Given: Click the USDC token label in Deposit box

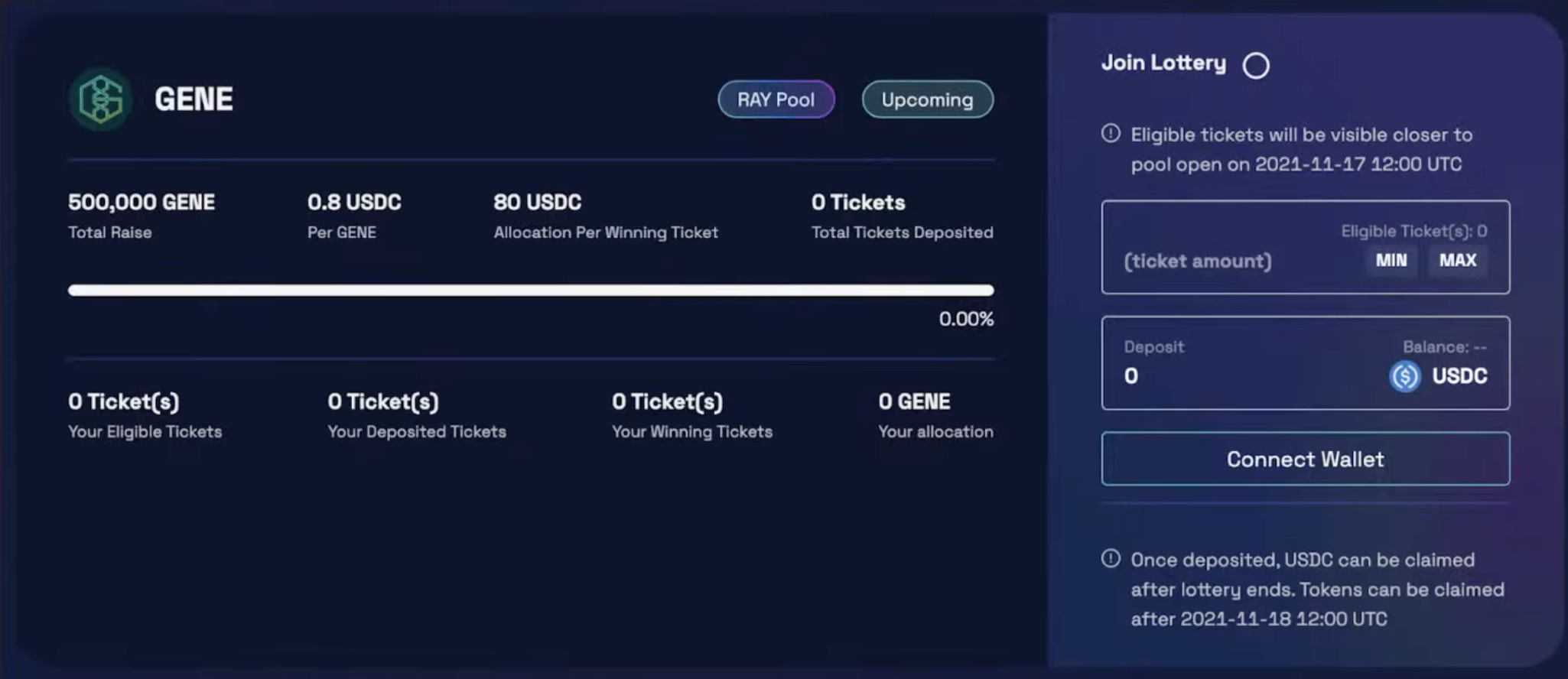Looking at the screenshot, I should coord(1459,376).
